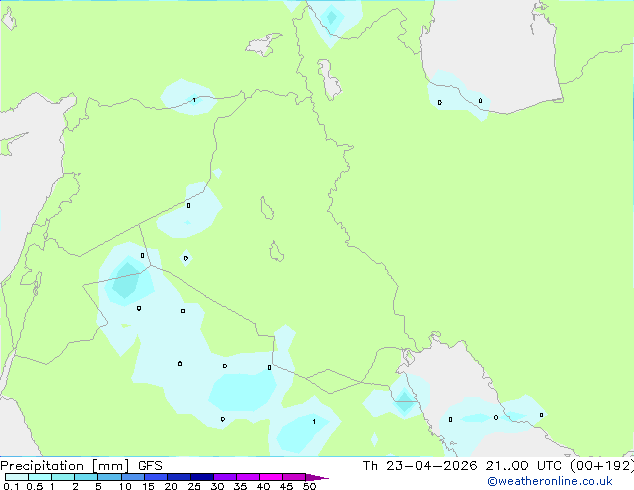Click the '15' legend scale label

[148, 486]
